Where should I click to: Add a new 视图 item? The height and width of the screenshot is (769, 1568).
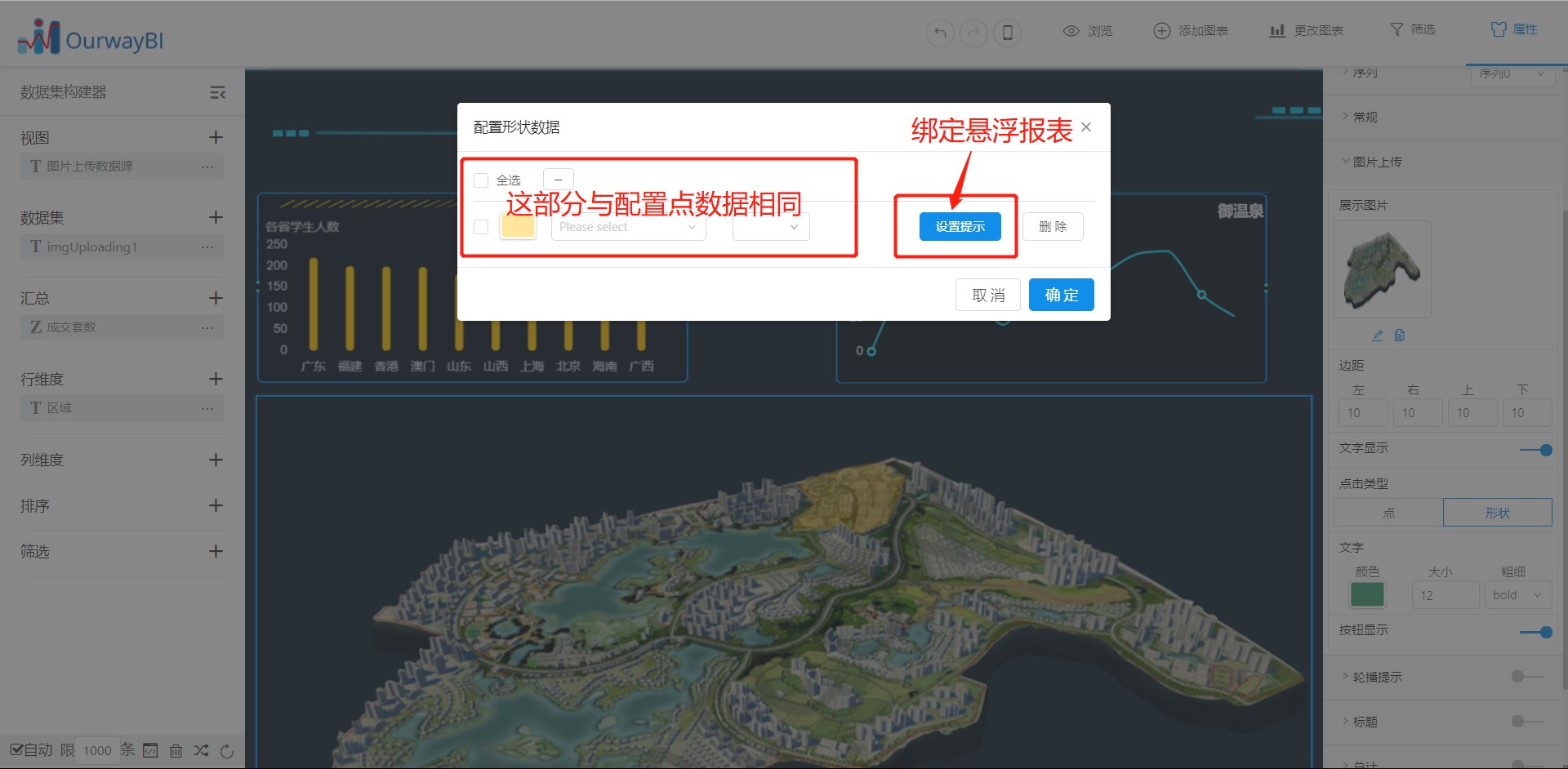(216, 137)
